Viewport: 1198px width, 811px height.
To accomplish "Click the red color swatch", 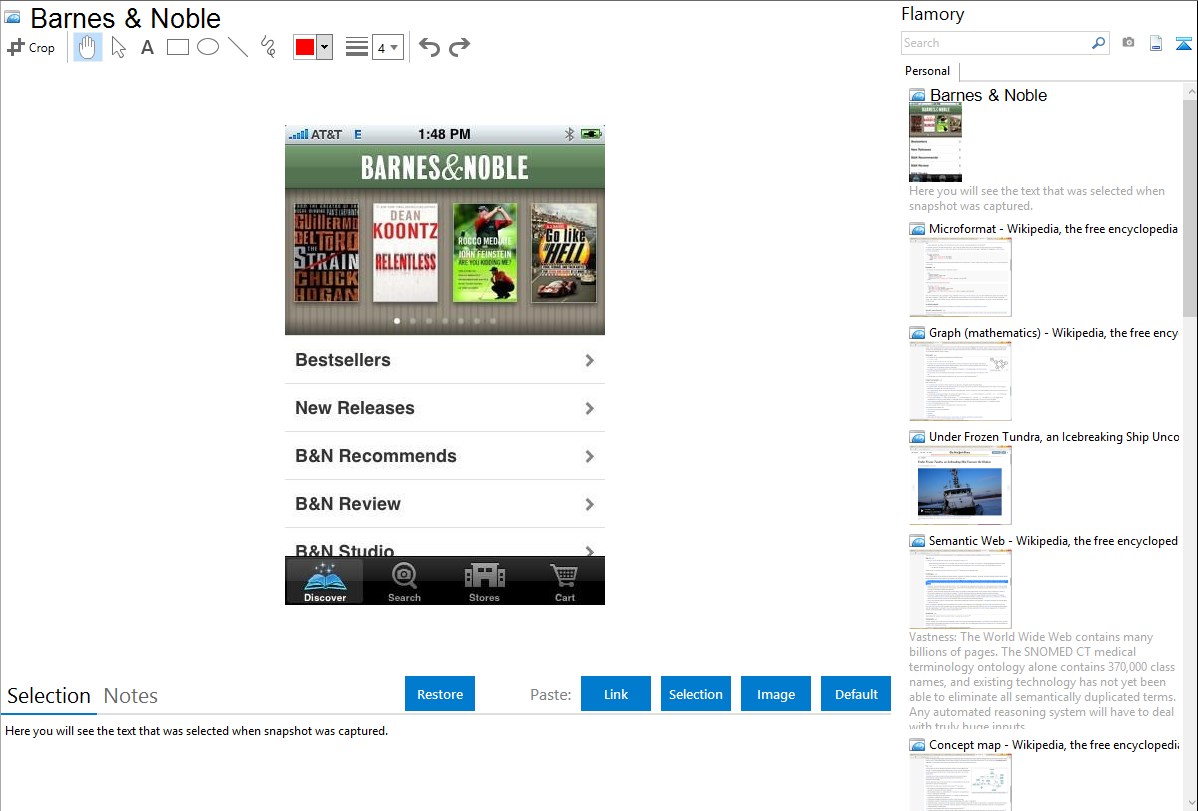I will pos(305,47).
